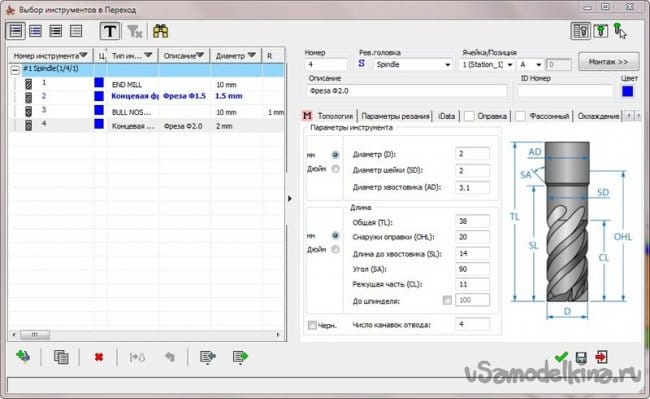This screenshot has height=399, width=650.
Task: Toggle the До шпинделя checkbox
Action: coord(447,300)
